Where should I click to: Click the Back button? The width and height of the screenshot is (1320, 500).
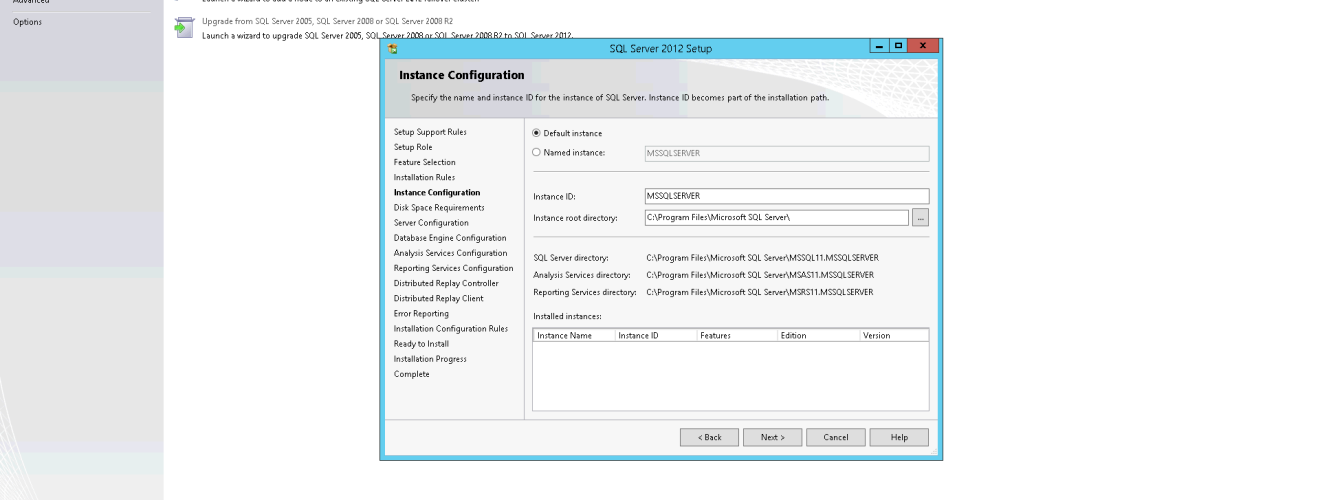click(x=709, y=437)
